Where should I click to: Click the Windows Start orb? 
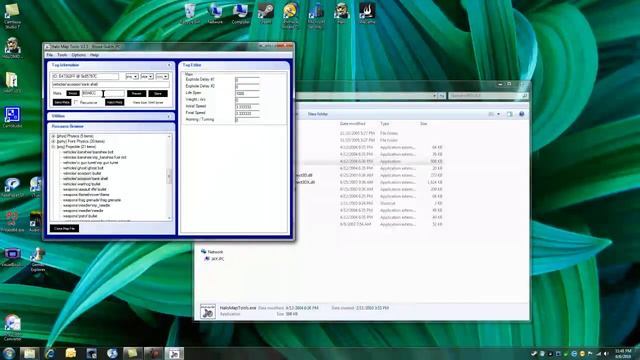[9, 353]
